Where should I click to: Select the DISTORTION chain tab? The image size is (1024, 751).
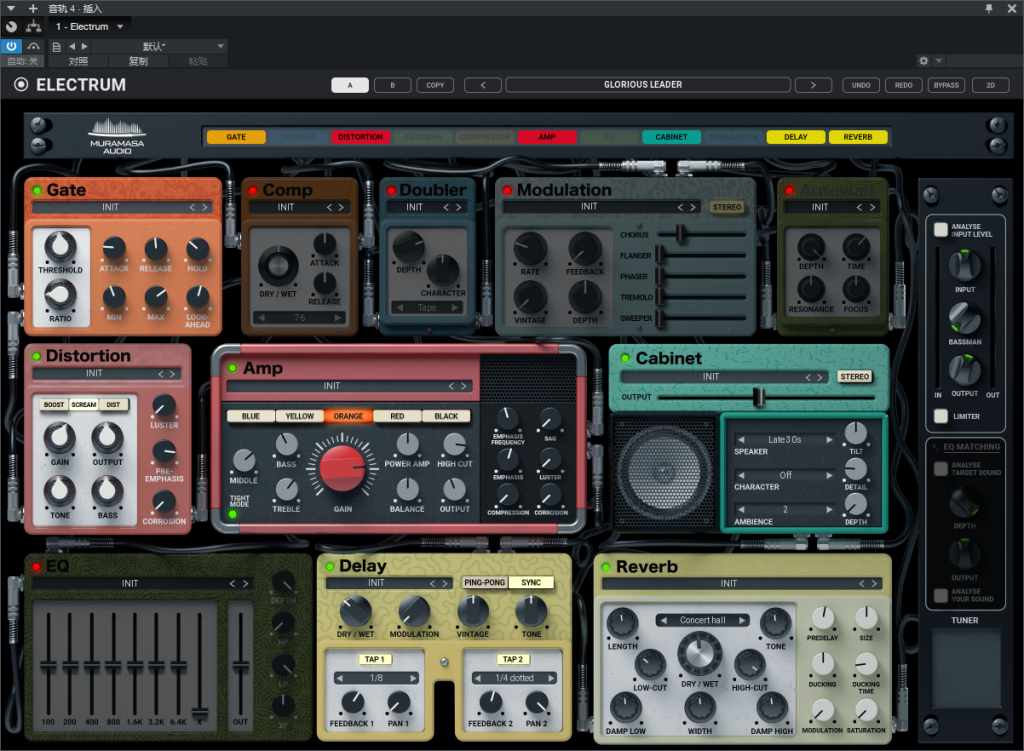pyautogui.click(x=360, y=137)
